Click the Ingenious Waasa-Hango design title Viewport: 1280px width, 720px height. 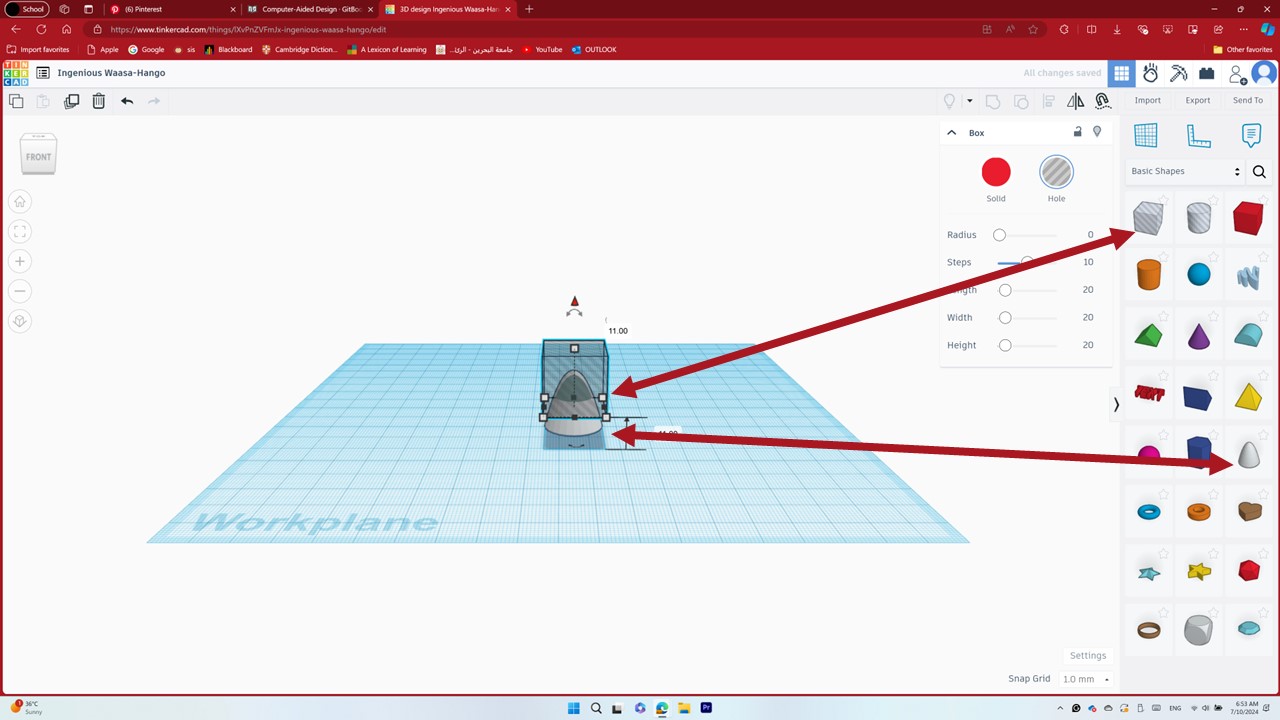tap(111, 73)
